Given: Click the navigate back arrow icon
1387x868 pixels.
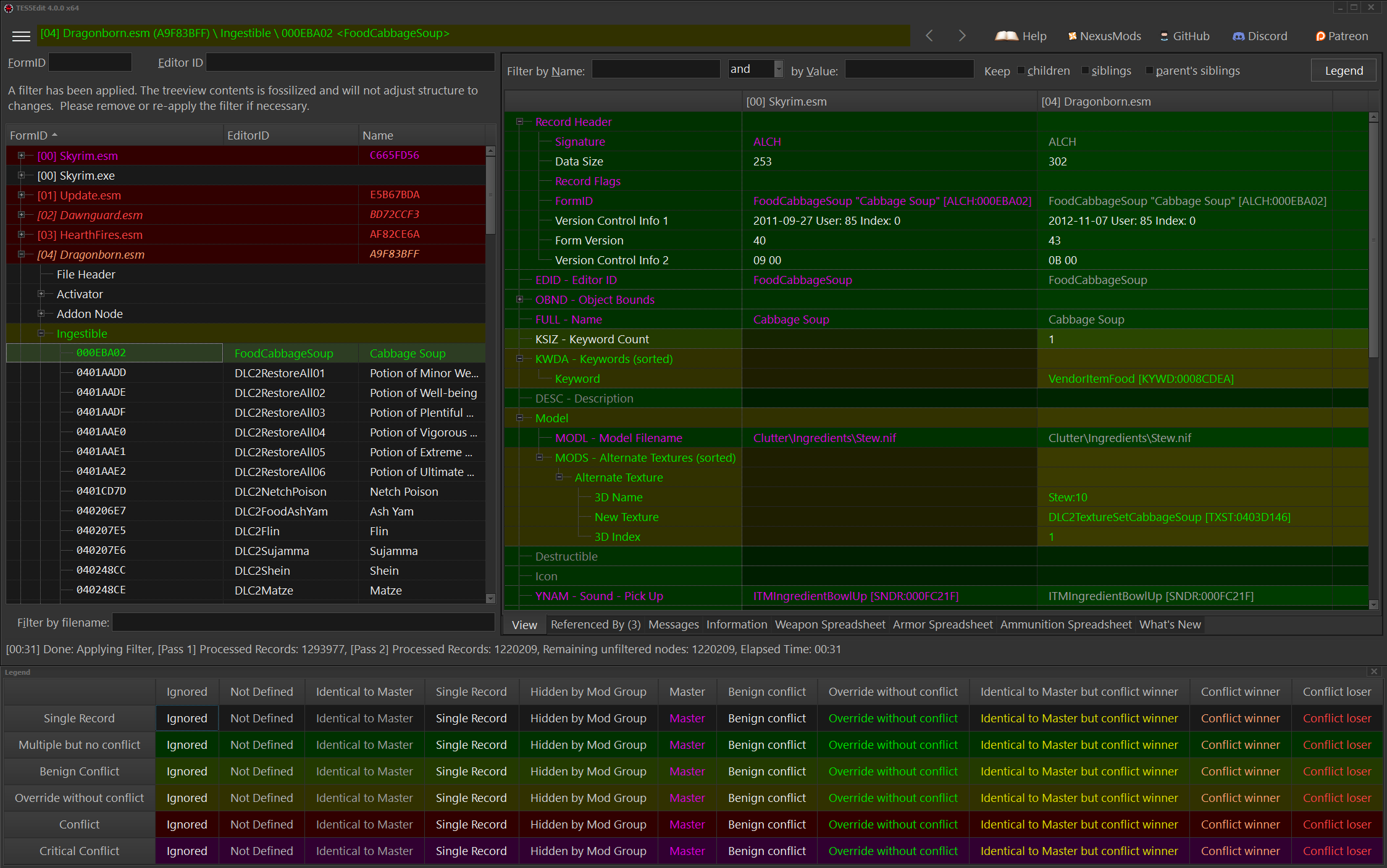Looking at the screenshot, I should (929, 35).
